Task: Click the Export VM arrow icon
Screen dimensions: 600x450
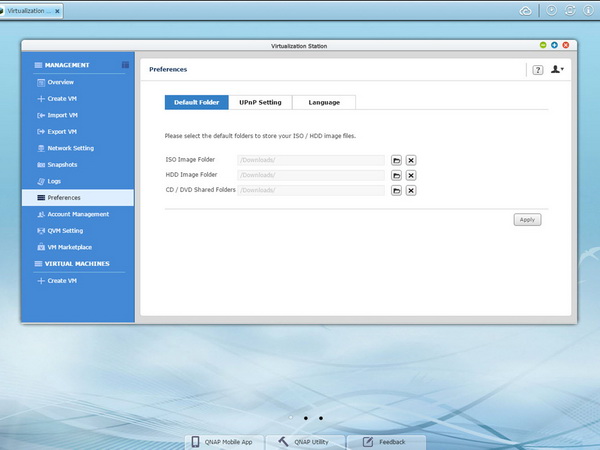Action: (x=41, y=132)
